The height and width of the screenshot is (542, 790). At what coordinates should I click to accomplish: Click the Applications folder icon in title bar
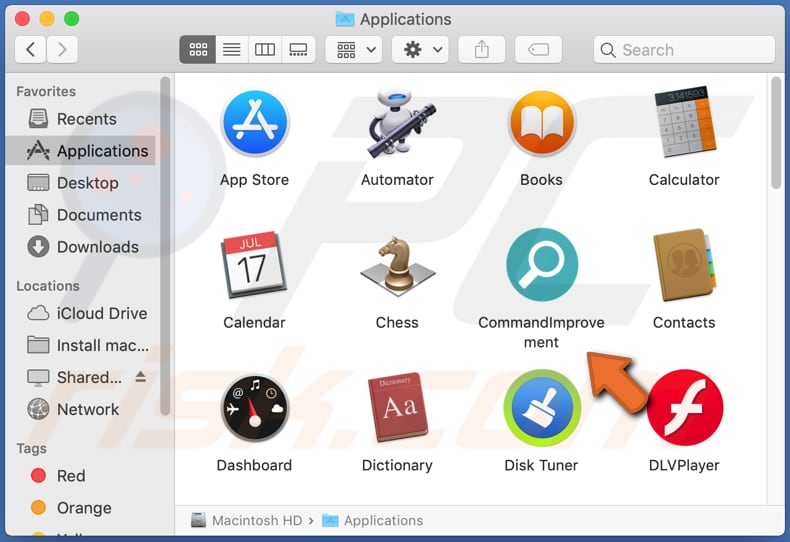[345, 19]
